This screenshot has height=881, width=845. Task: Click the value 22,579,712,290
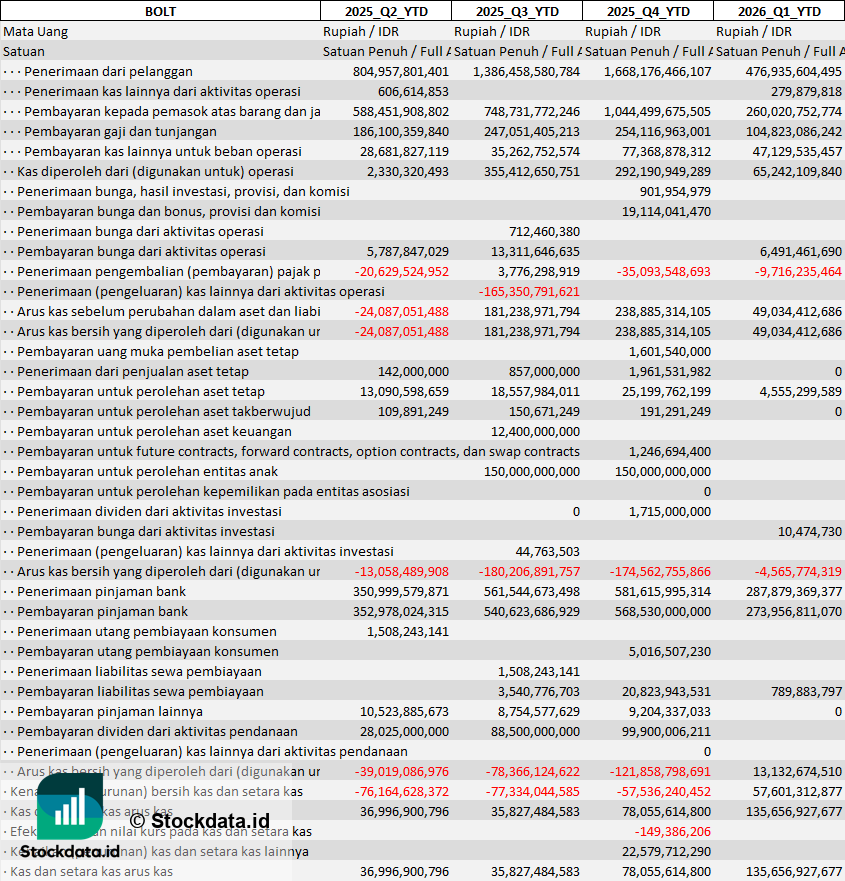(666, 852)
